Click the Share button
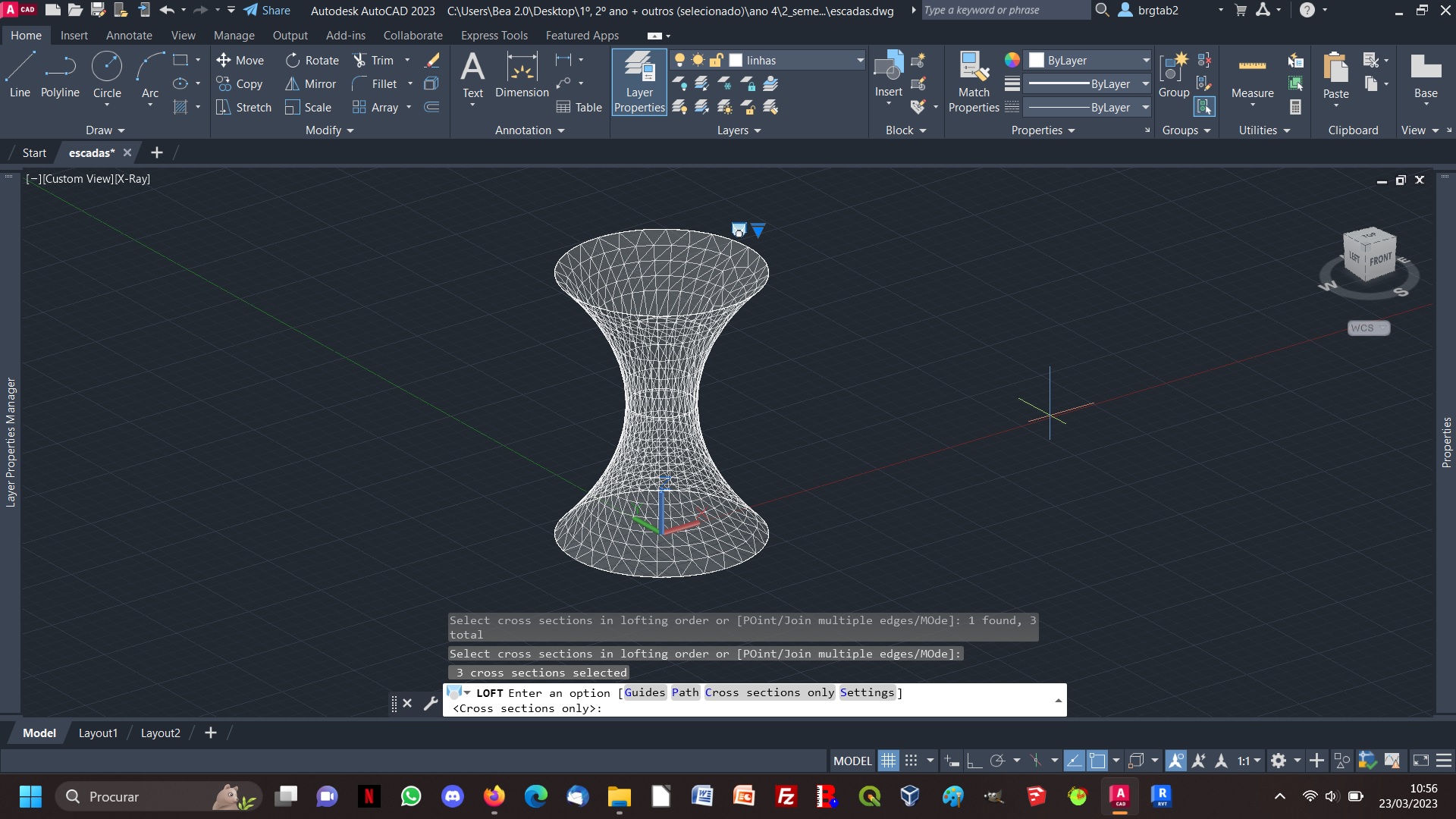Viewport: 1456px width, 819px height. [267, 11]
